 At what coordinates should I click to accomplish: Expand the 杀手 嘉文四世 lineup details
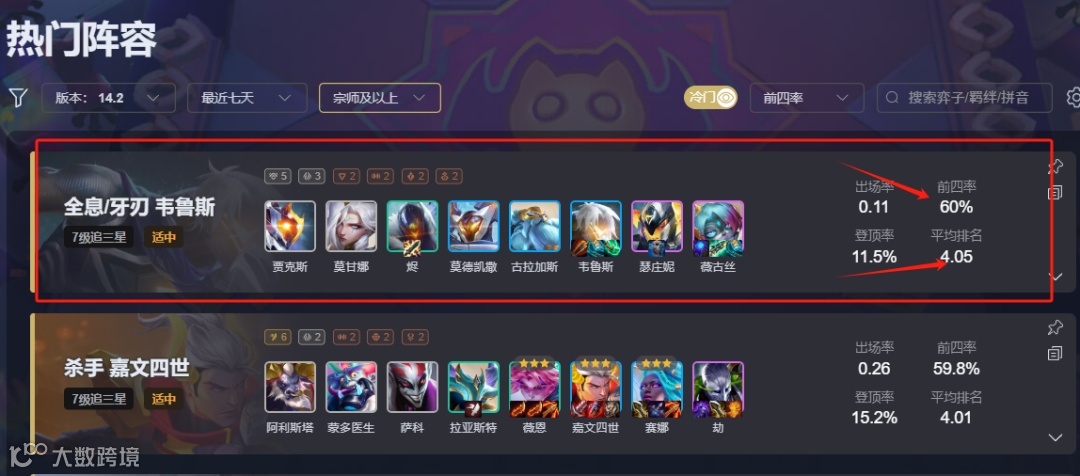tap(1055, 437)
